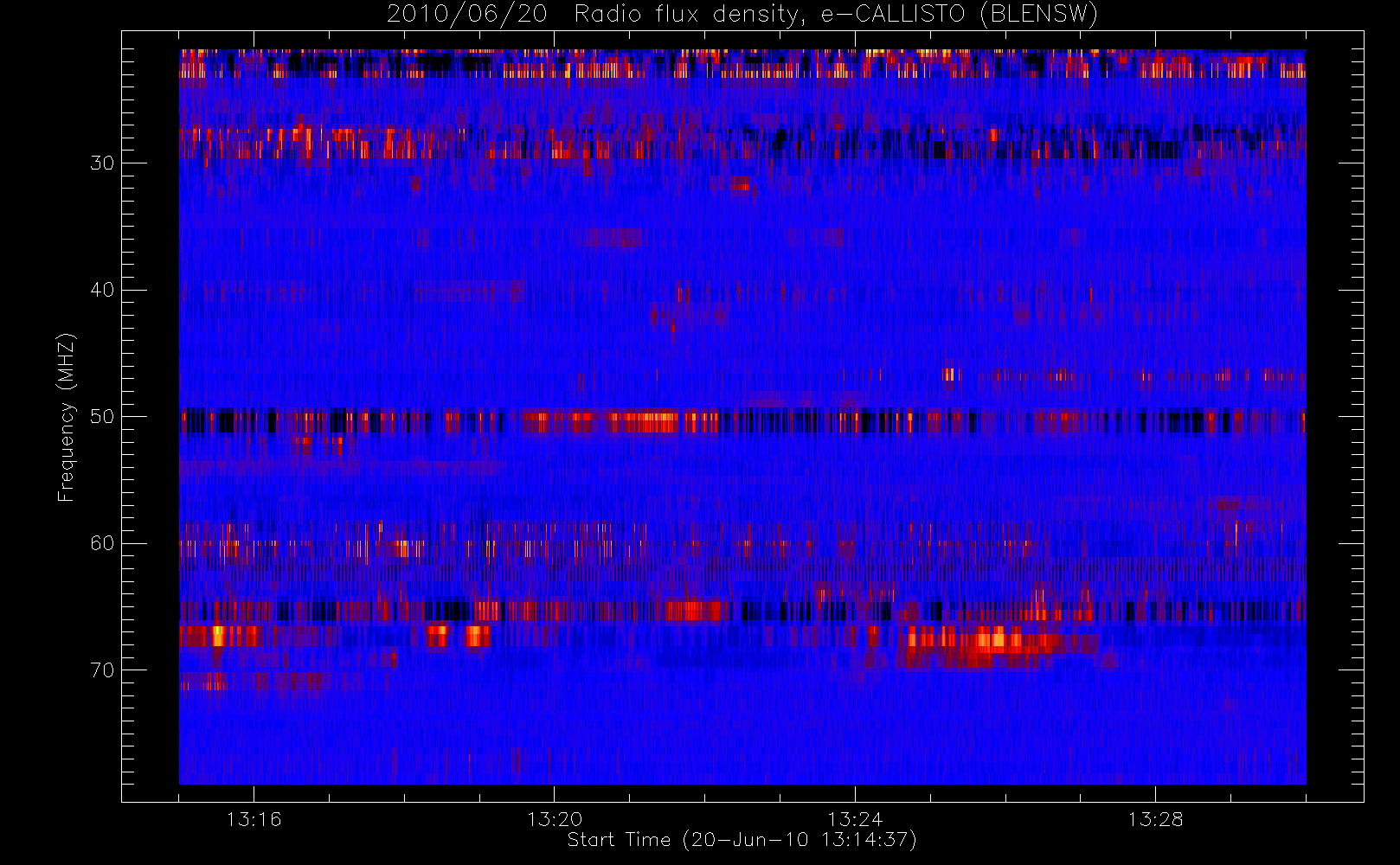Screen dimensions: 1400x865
Task: Click the 60 MHz frequency tick label
Action: (x=102, y=543)
